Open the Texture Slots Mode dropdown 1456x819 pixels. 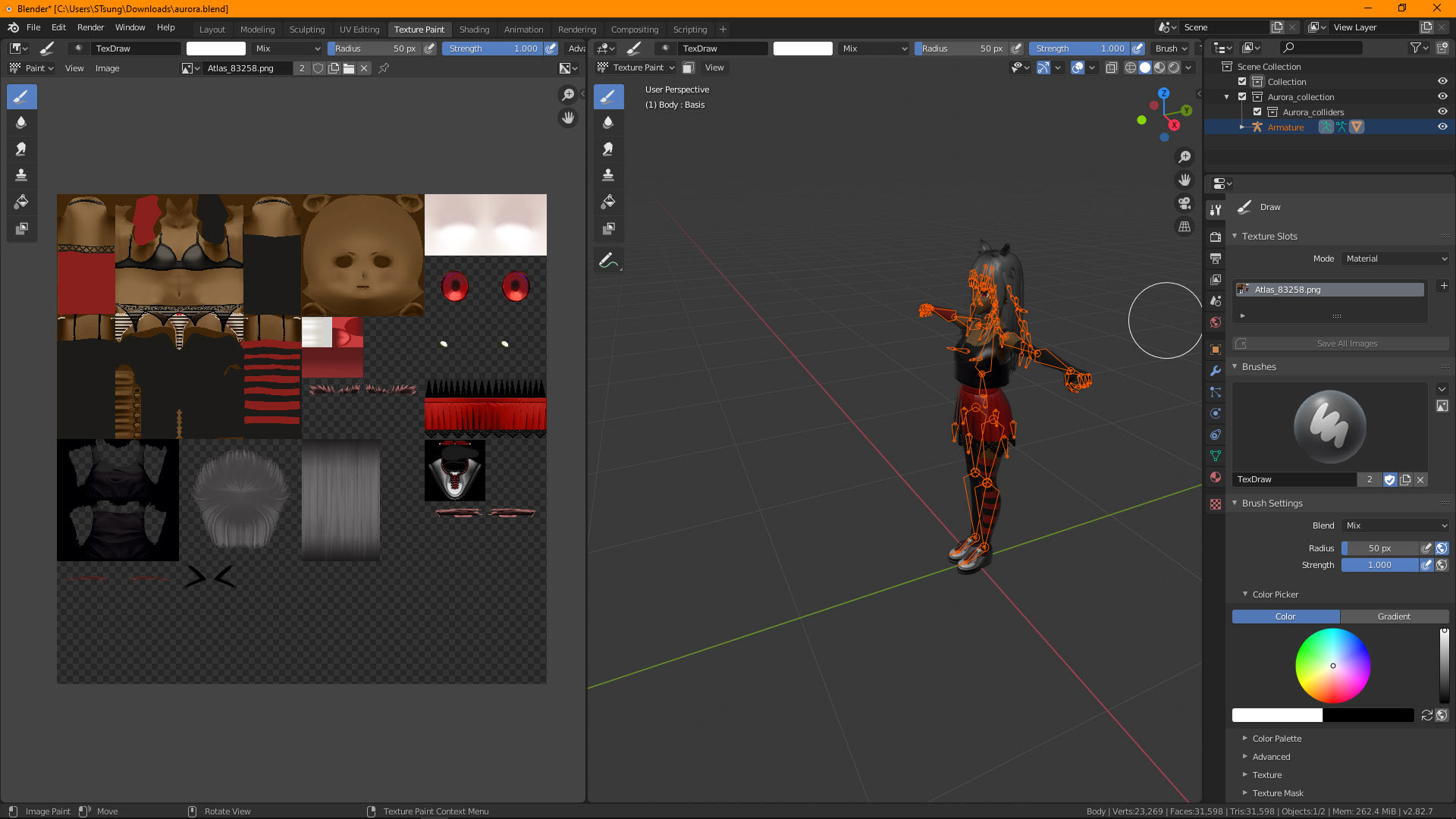click(x=1395, y=259)
